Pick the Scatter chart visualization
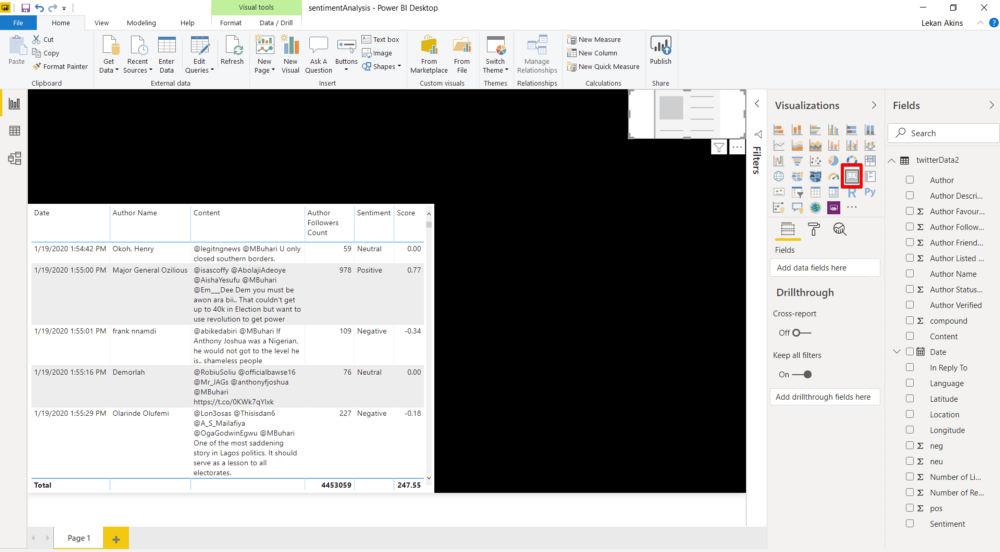Image resolution: width=1000 pixels, height=552 pixels. point(815,161)
